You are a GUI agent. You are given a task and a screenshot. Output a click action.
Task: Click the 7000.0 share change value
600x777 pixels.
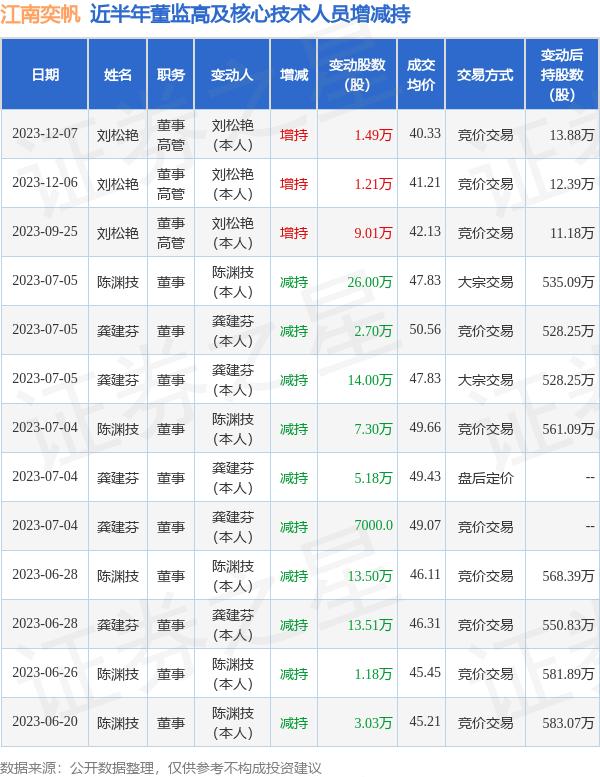[x=374, y=525]
